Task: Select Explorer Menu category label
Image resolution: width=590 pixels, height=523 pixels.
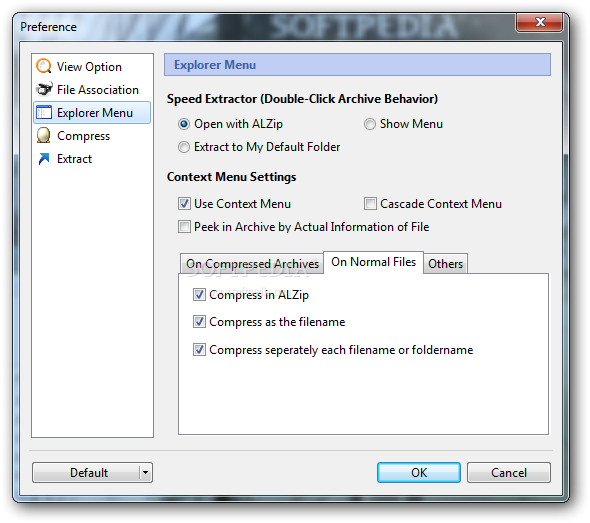Action: coord(95,113)
